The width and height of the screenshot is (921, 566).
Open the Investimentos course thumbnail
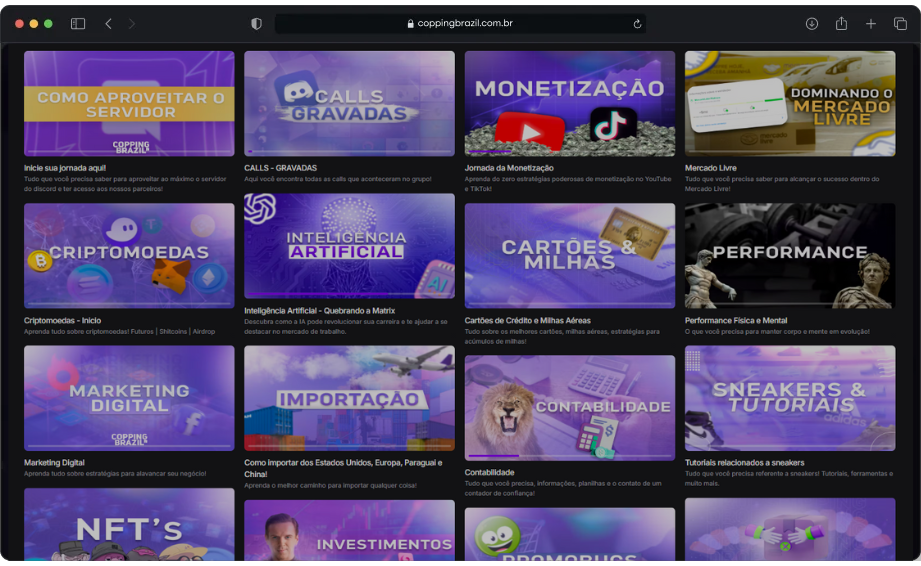[x=349, y=530]
